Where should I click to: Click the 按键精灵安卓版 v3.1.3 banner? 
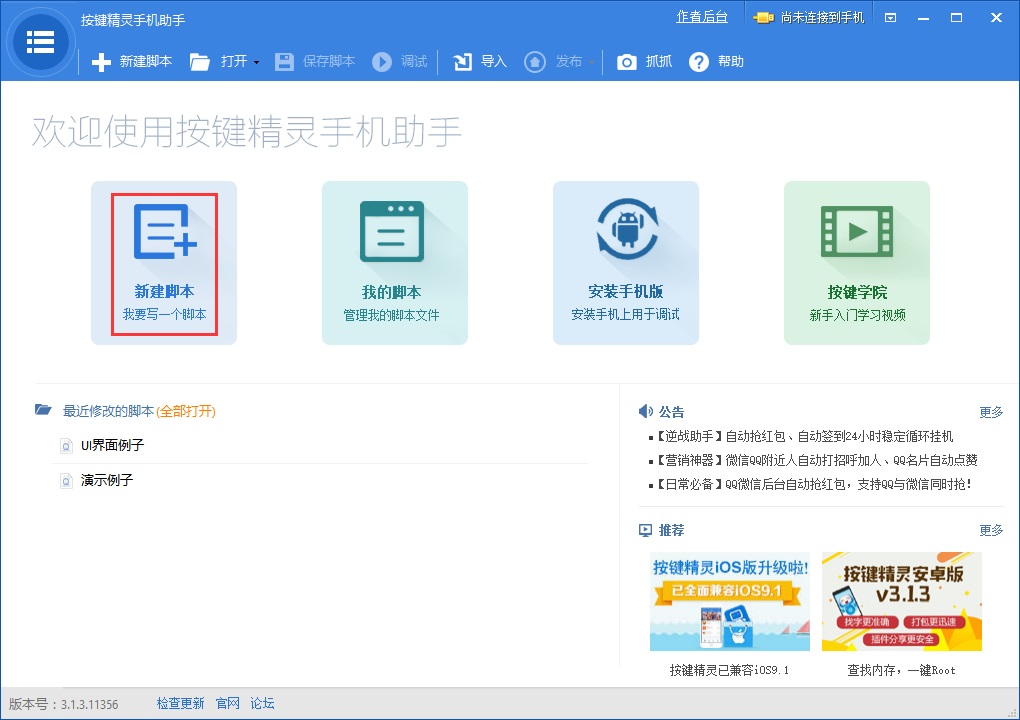coord(901,598)
